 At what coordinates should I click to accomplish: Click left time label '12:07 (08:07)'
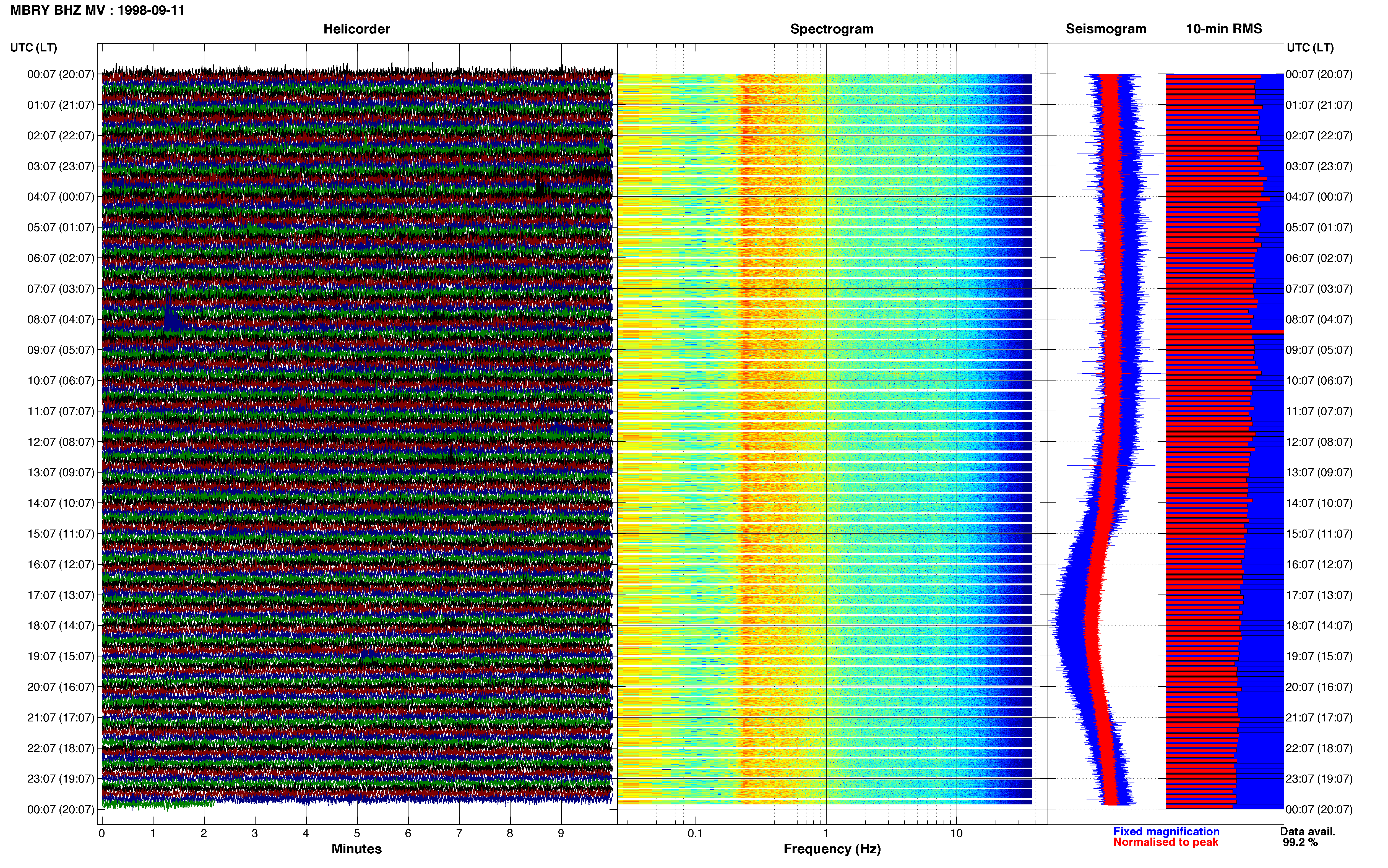pos(61,442)
